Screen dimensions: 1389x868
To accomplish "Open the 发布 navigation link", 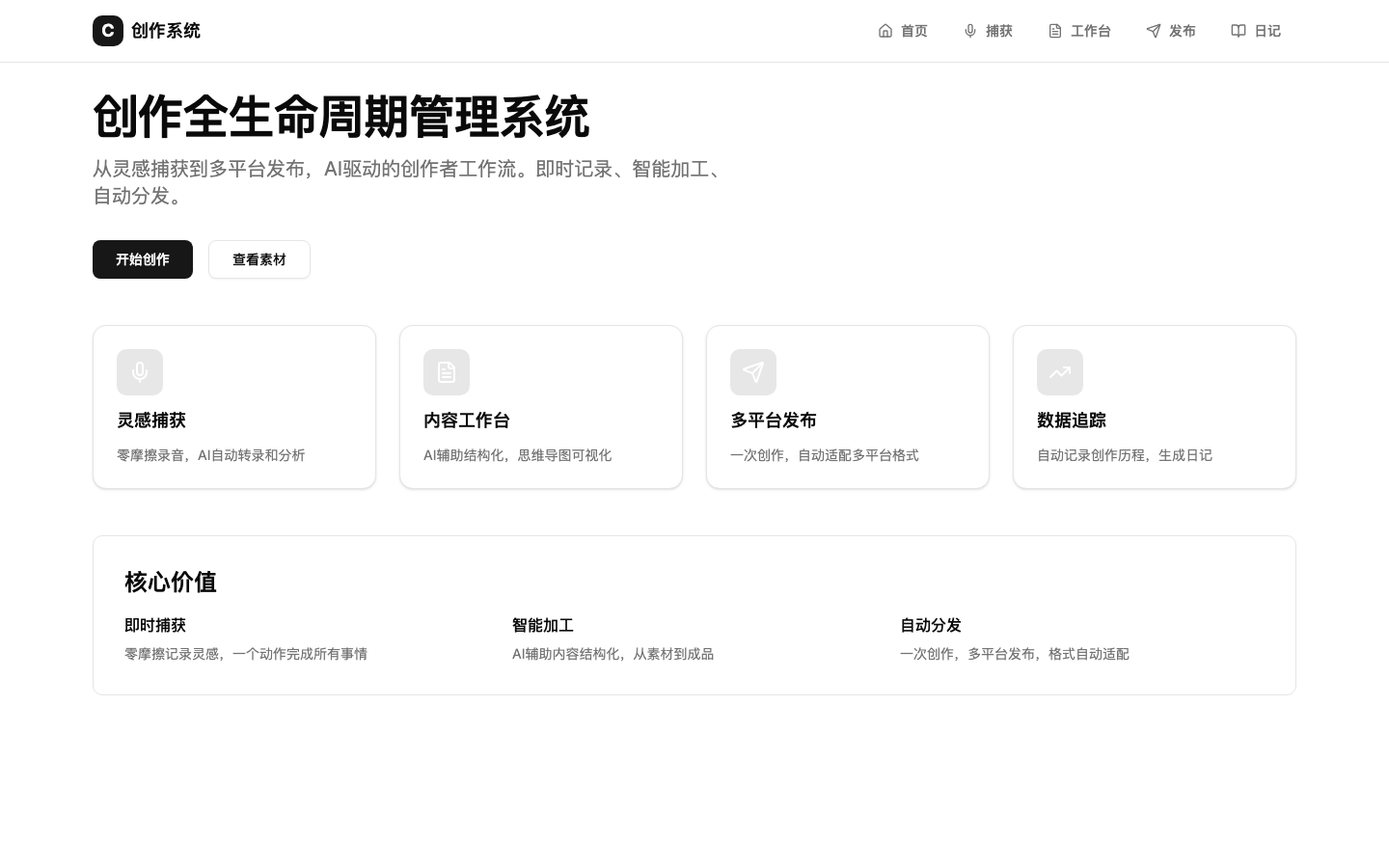I will click(1182, 31).
